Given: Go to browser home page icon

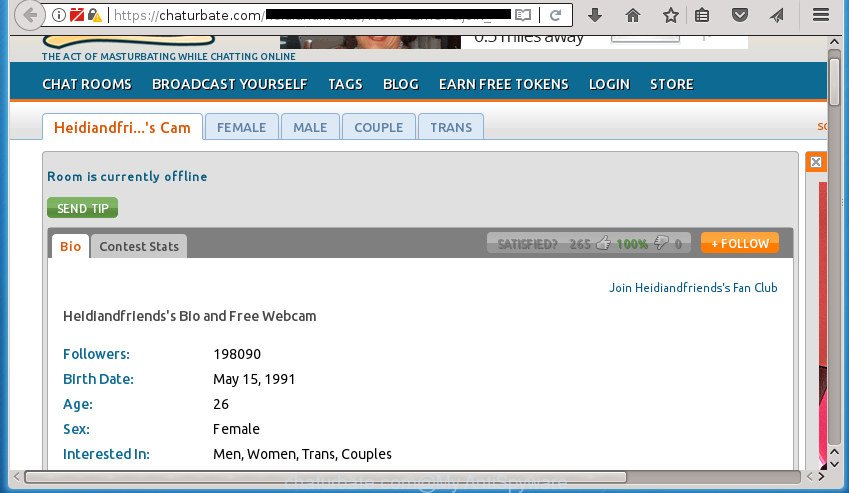Looking at the screenshot, I should tap(632, 15).
